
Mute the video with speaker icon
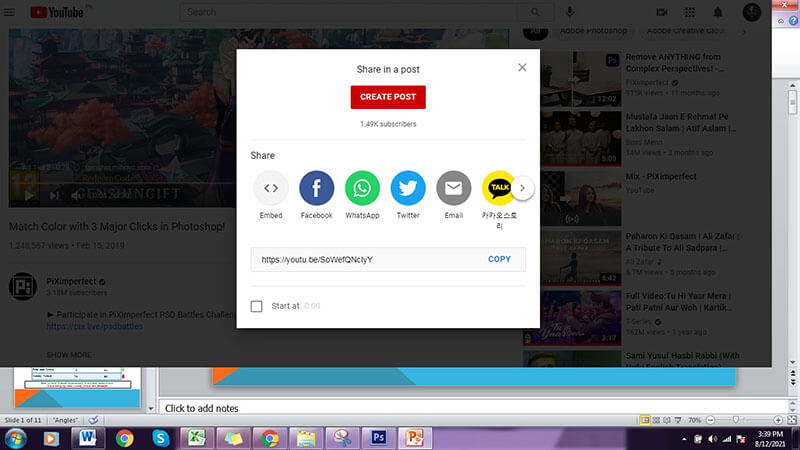[x=76, y=195]
